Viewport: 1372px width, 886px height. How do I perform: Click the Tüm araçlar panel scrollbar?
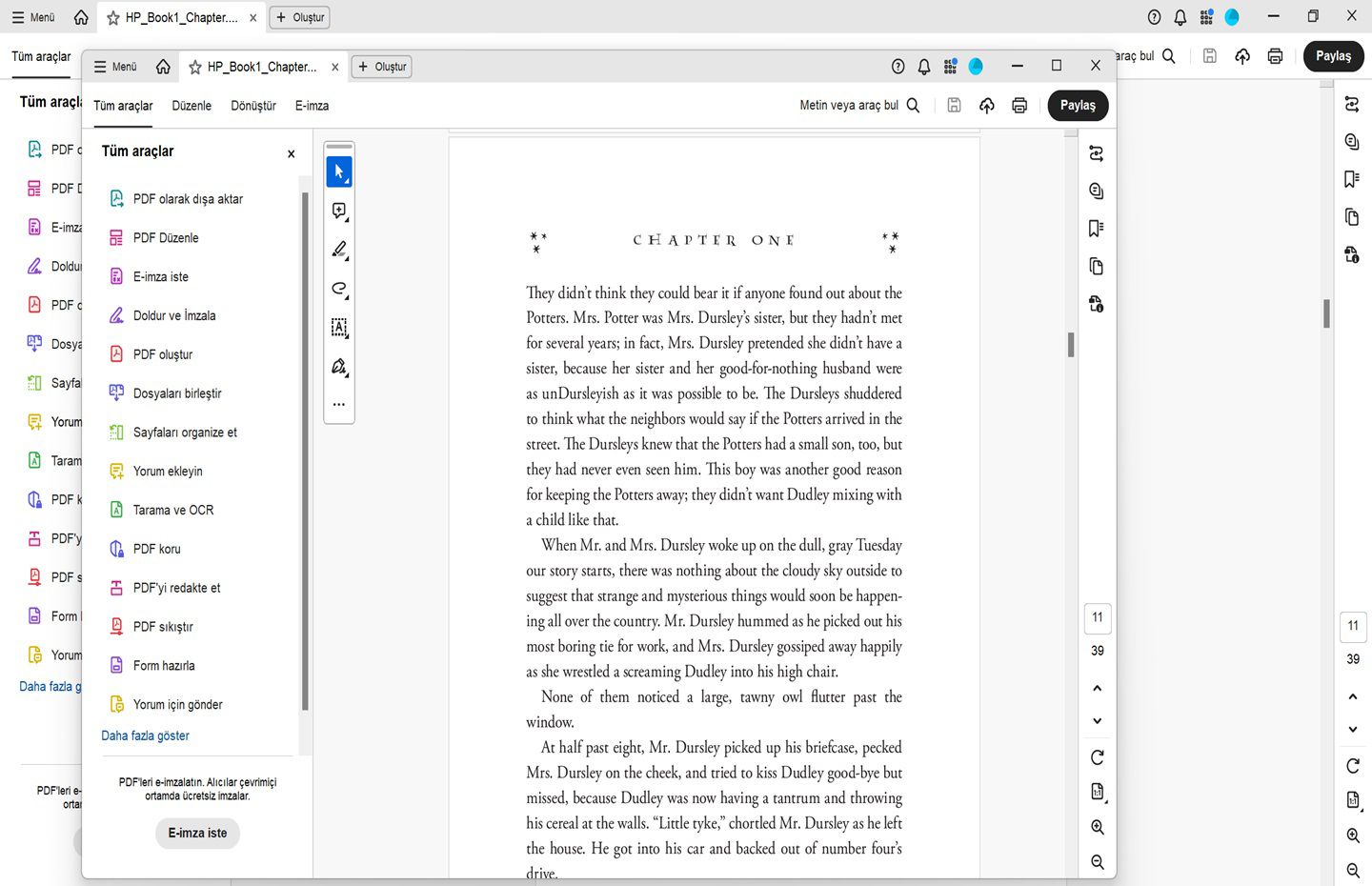pyautogui.click(x=305, y=450)
